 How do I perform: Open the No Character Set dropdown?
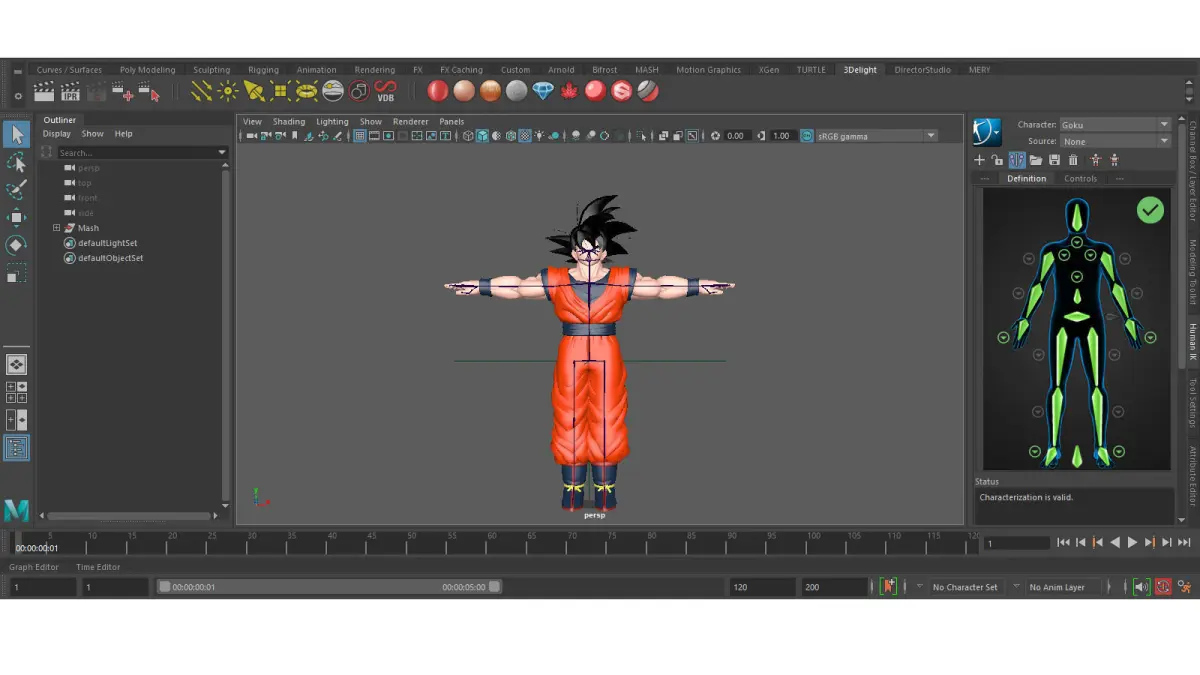pos(964,587)
